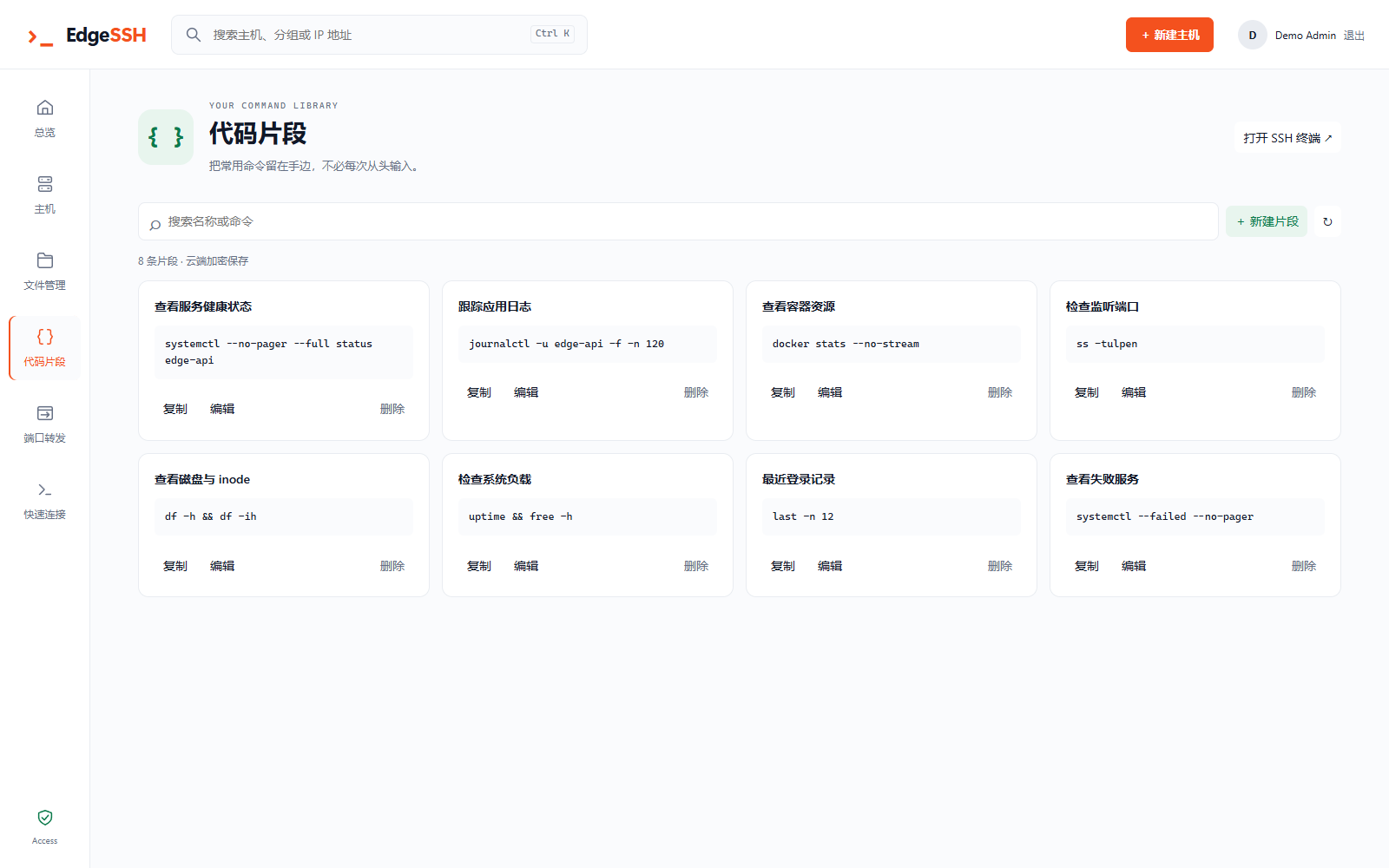The height and width of the screenshot is (868, 1389).
Task: Delete the 检查监听端口 snippet
Action: (x=1304, y=392)
